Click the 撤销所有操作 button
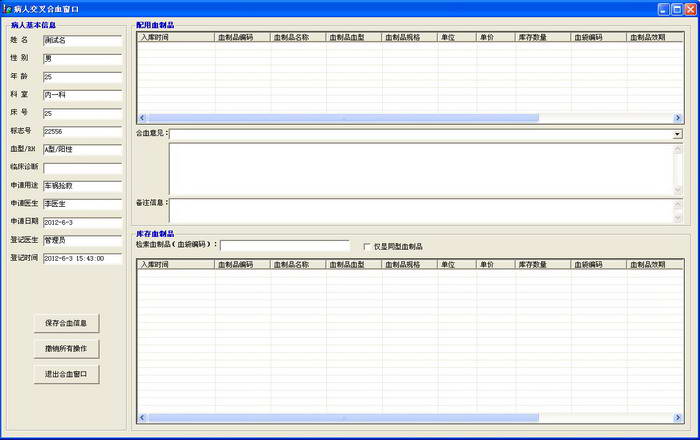Screen dimensions: 700x440 click(66, 349)
